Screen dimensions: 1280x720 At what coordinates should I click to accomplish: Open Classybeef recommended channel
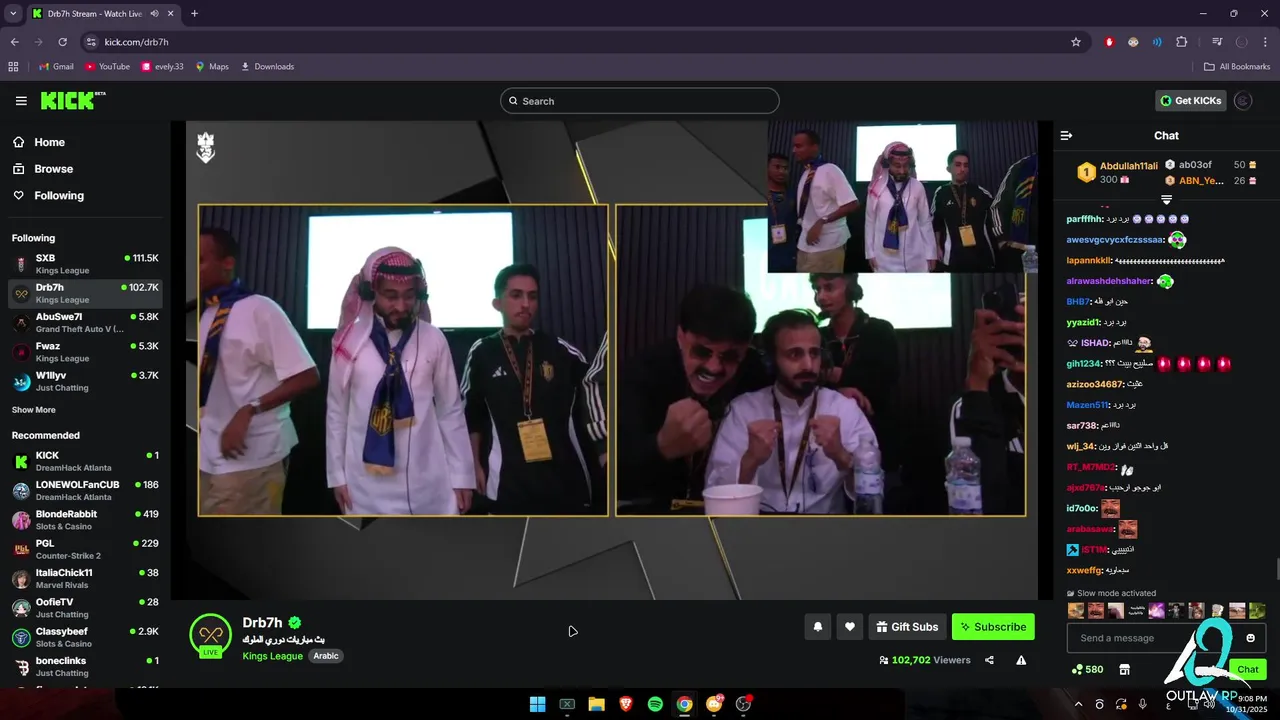tap(85, 637)
